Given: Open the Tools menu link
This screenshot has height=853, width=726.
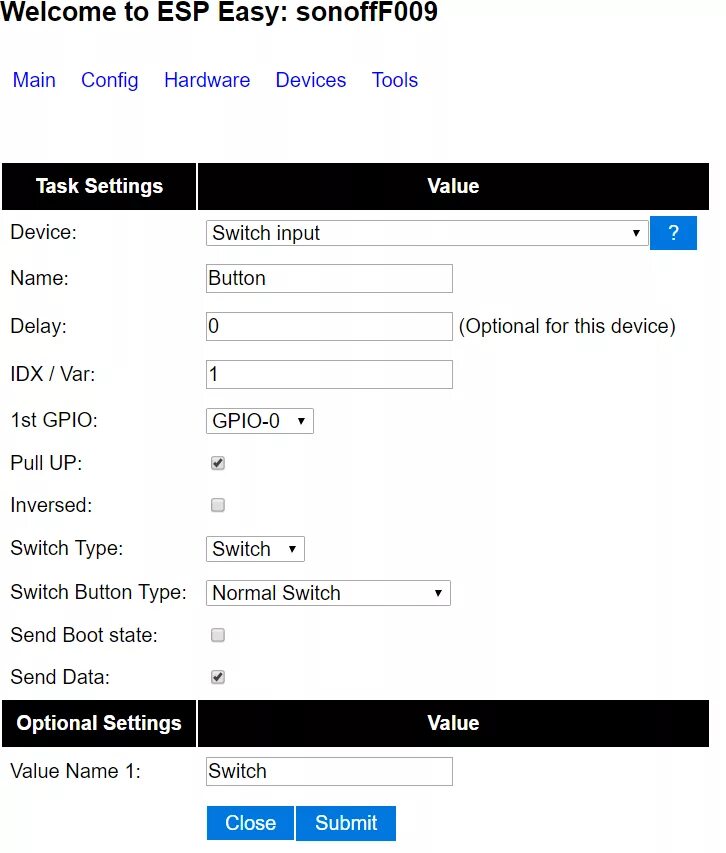Looking at the screenshot, I should coord(395,80).
